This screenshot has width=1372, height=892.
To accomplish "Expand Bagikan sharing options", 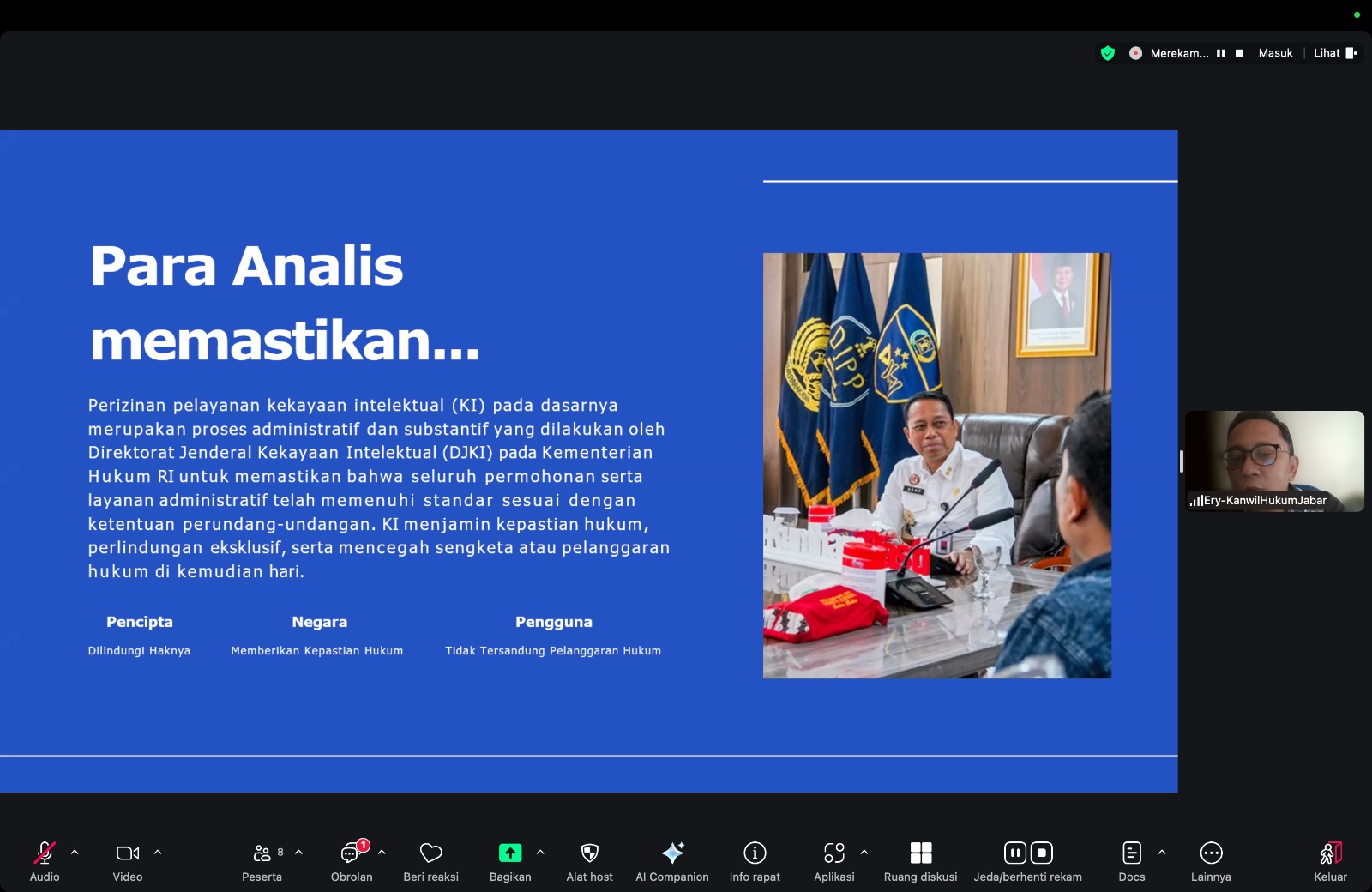I will [x=540, y=851].
